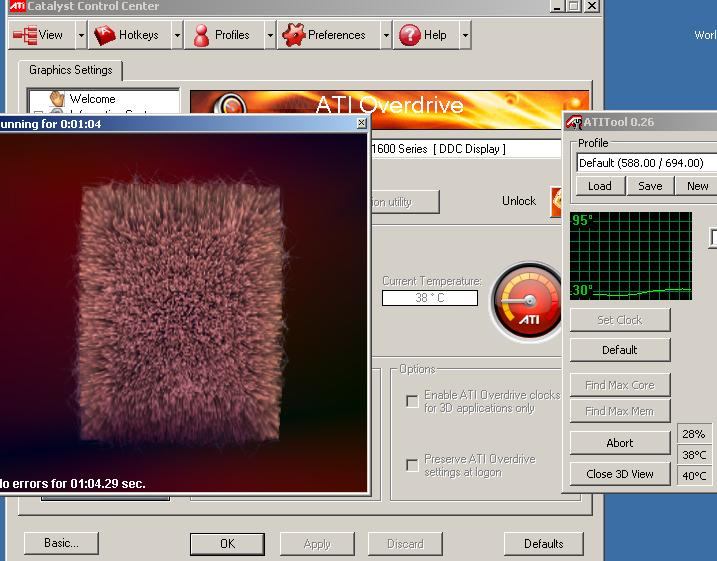Click the Find Max Mem button
The height and width of the screenshot is (561, 717).
pyautogui.click(x=620, y=411)
